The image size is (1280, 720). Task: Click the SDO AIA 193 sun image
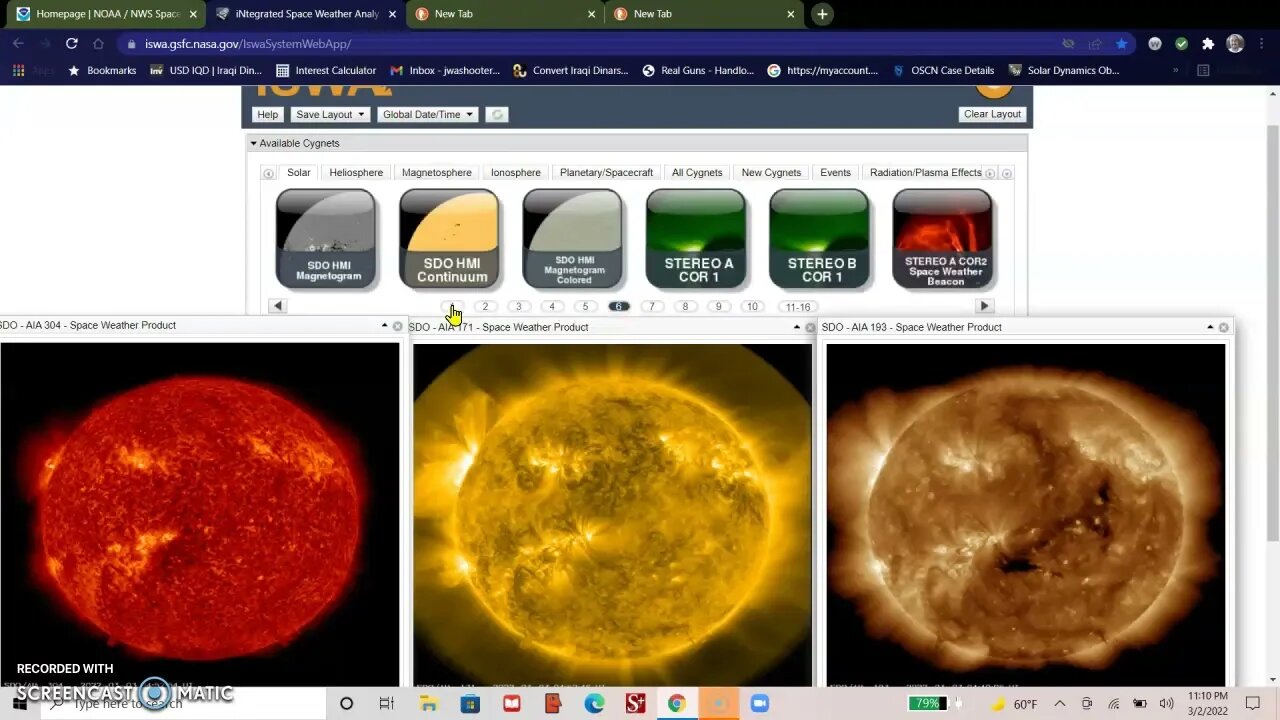tap(1025, 515)
